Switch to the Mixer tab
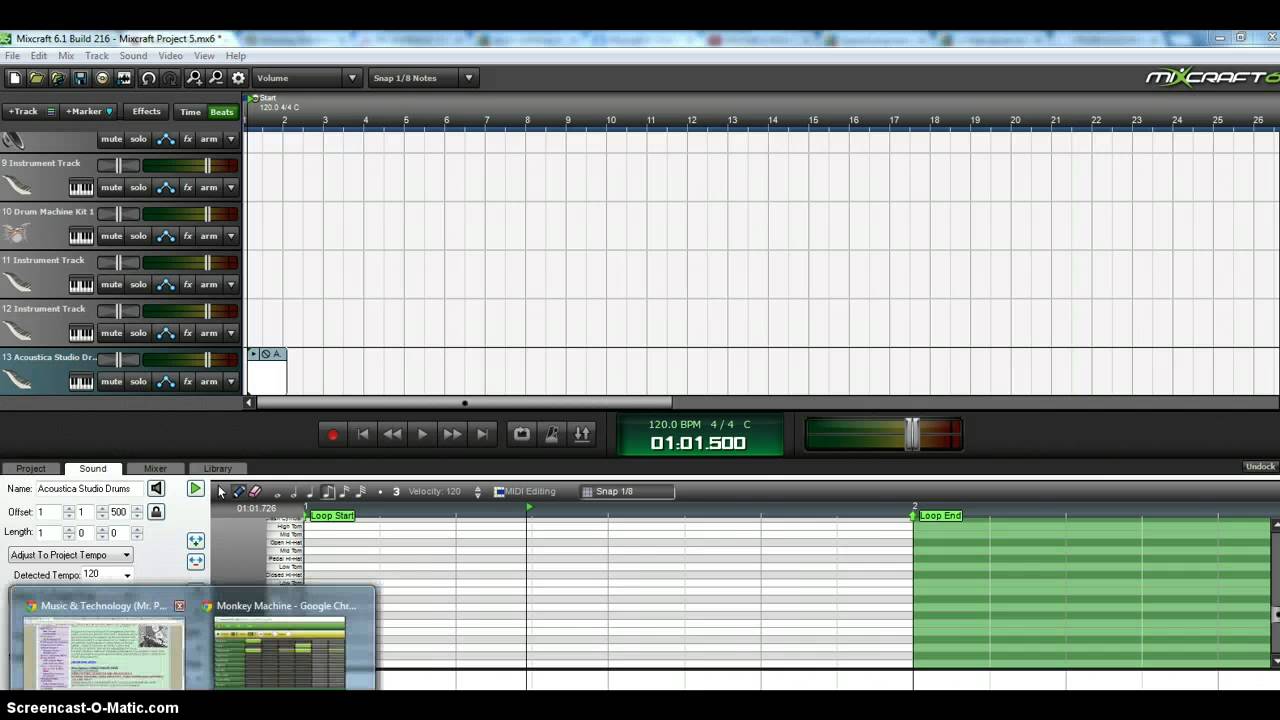 155,468
